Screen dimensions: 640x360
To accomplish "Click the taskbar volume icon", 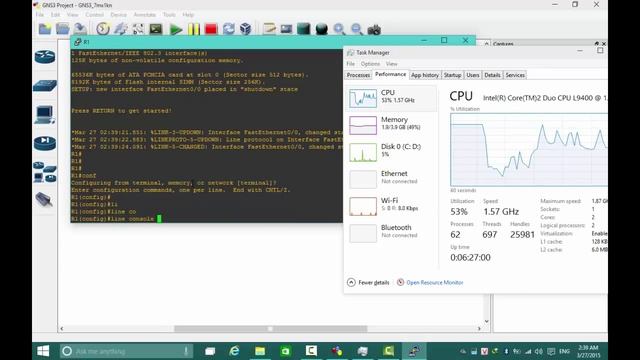I will click(539, 351).
